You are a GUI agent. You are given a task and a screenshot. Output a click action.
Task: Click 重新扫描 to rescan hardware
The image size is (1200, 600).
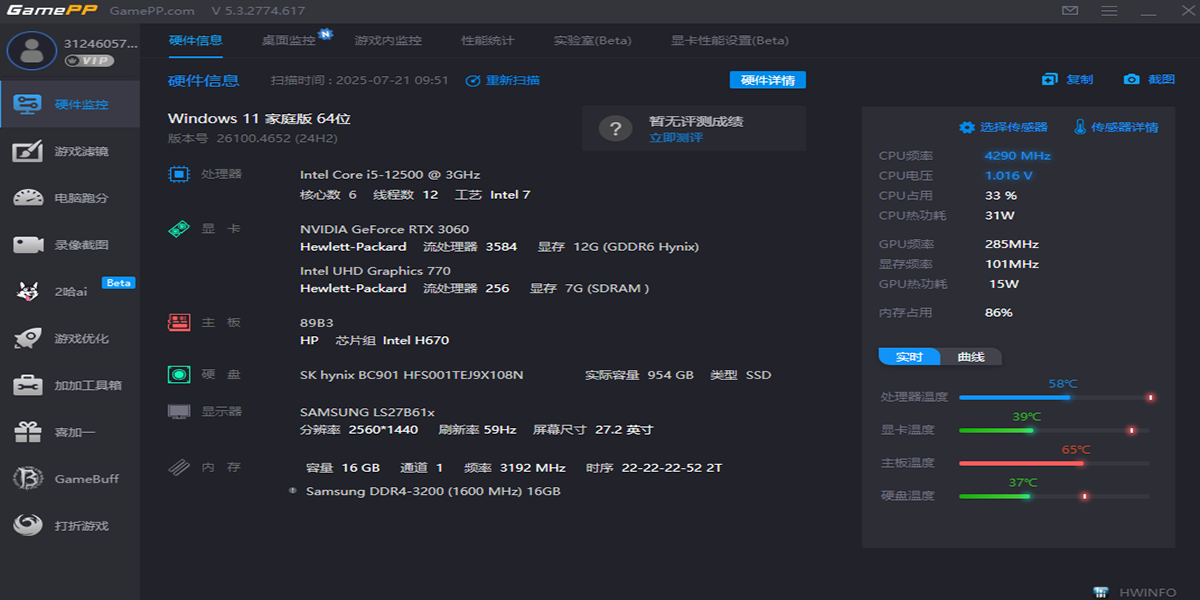pyautogui.click(x=503, y=80)
